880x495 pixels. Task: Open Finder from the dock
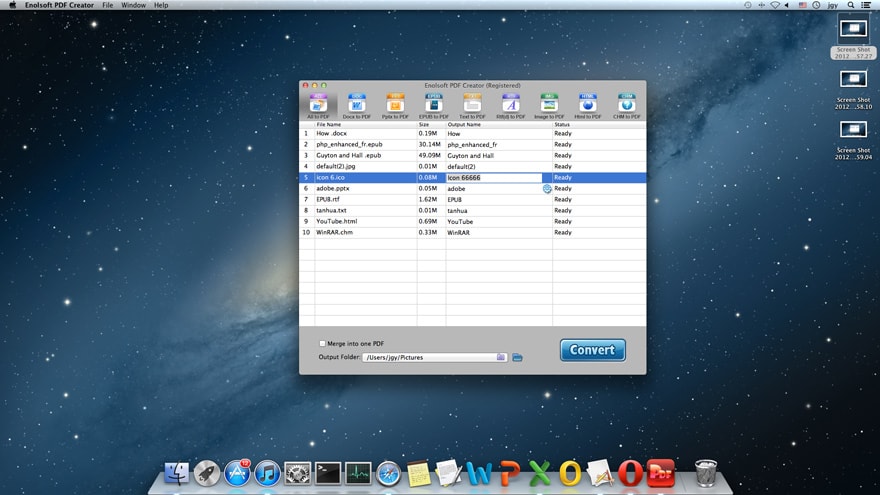[x=176, y=473]
